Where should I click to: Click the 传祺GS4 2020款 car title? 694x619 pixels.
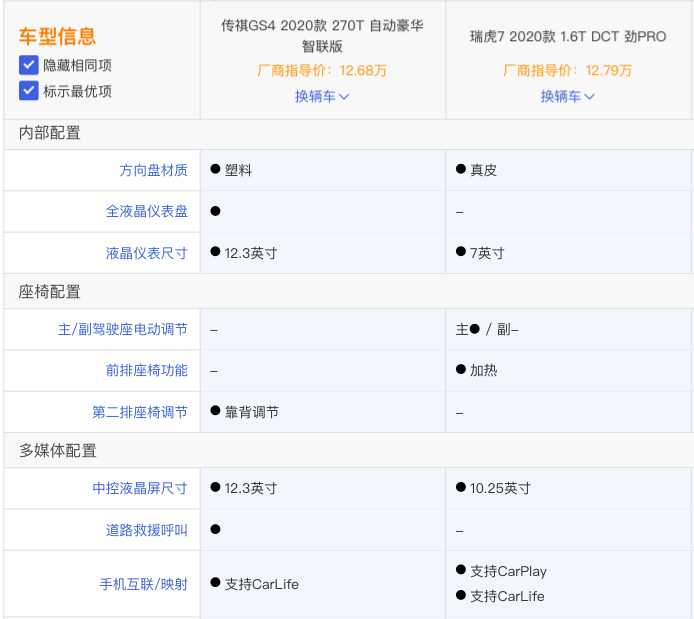(322, 35)
